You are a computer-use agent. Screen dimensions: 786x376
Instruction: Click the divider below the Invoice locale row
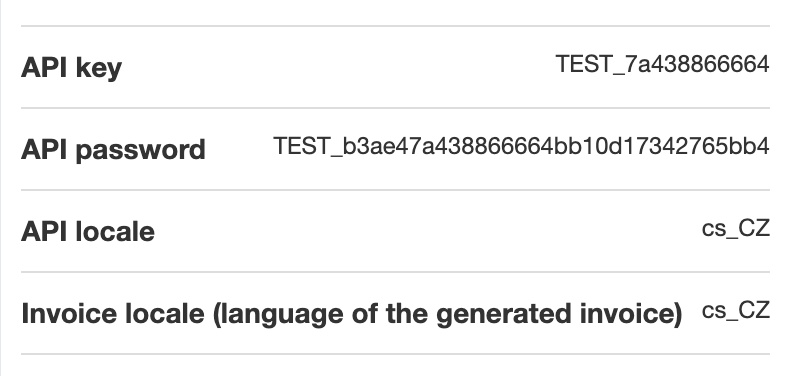click(x=395, y=354)
